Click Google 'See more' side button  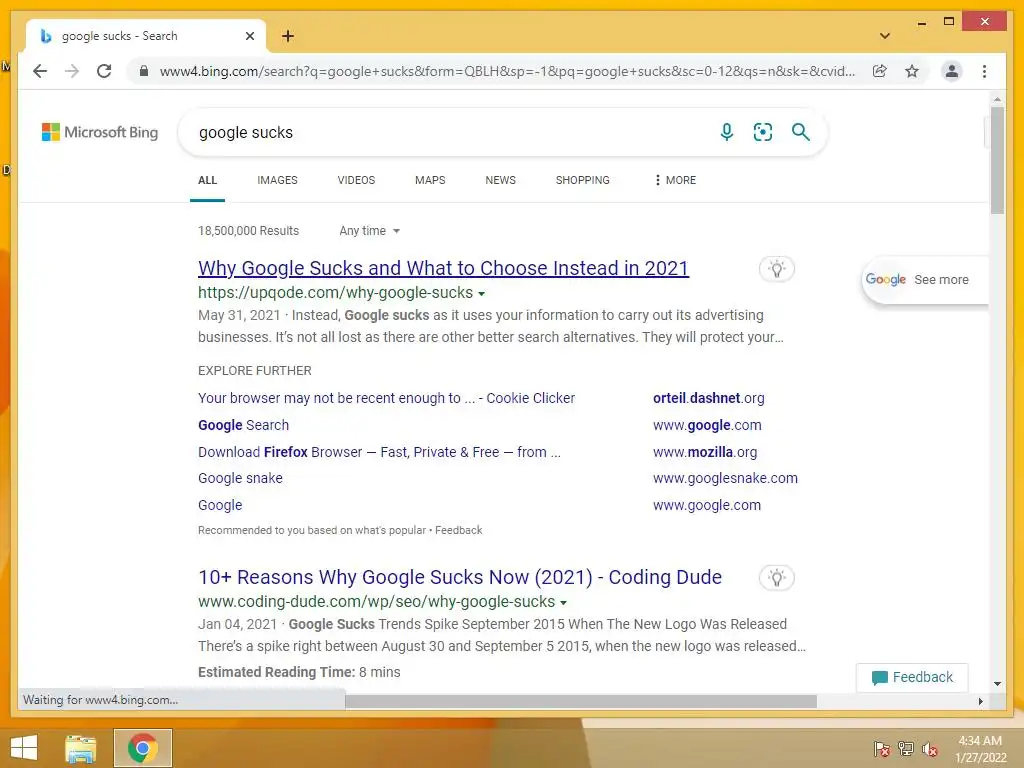tap(924, 280)
